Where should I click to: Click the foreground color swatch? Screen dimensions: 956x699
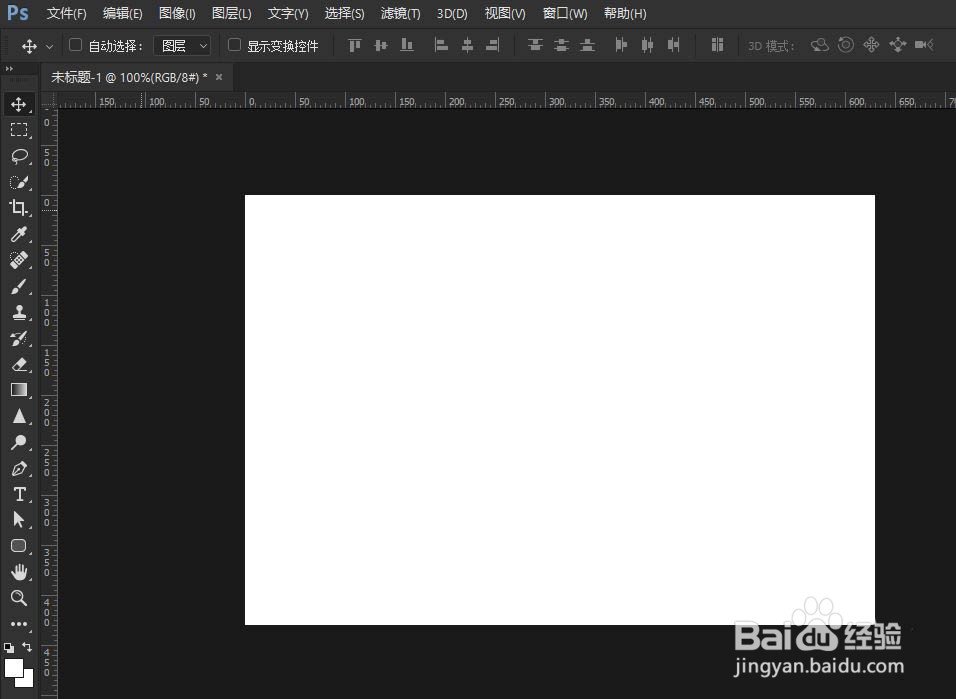13,667
